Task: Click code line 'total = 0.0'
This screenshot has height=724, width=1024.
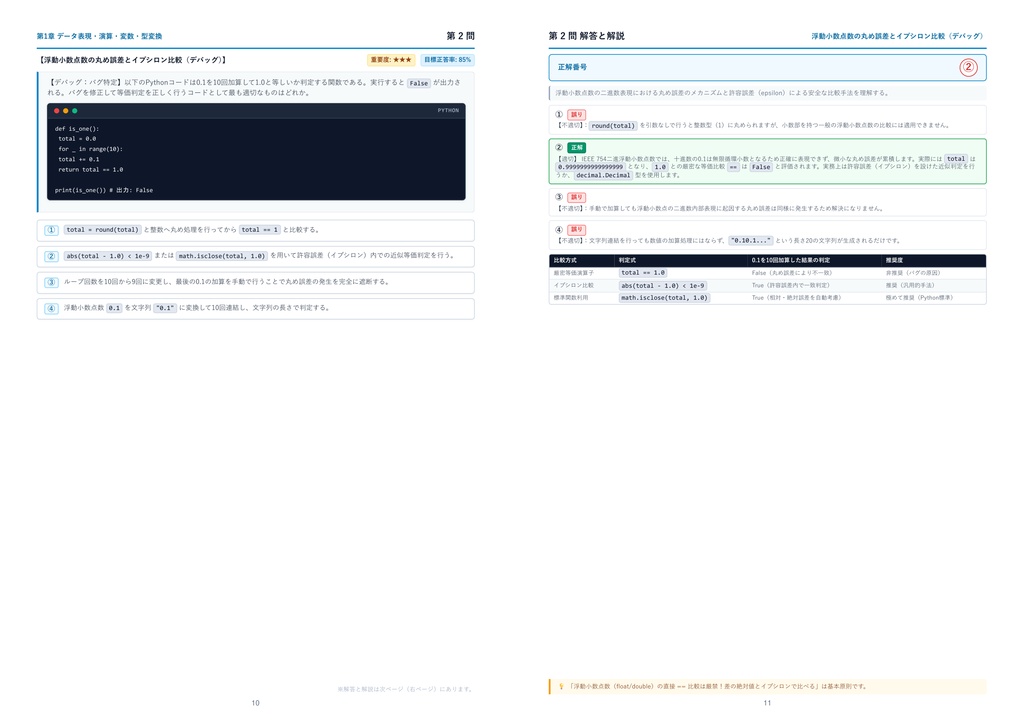Action: 77,138
